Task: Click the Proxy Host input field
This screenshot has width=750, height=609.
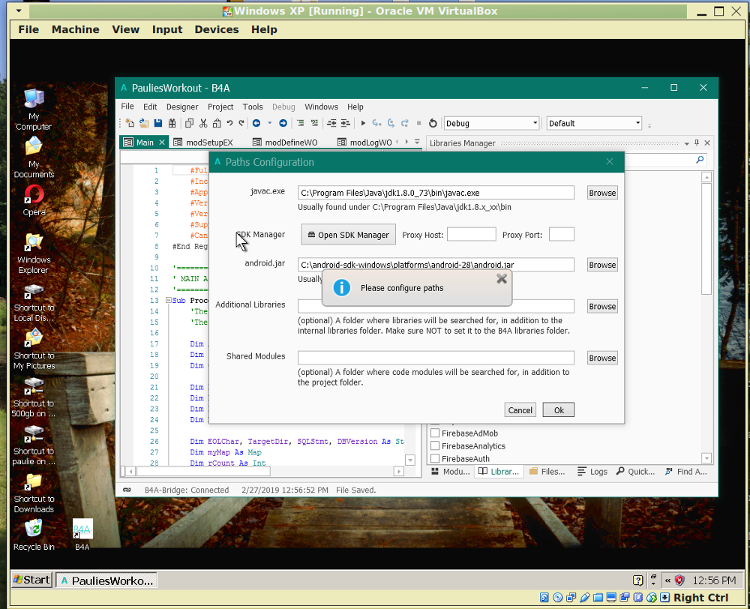Action: tap(470, 235)
